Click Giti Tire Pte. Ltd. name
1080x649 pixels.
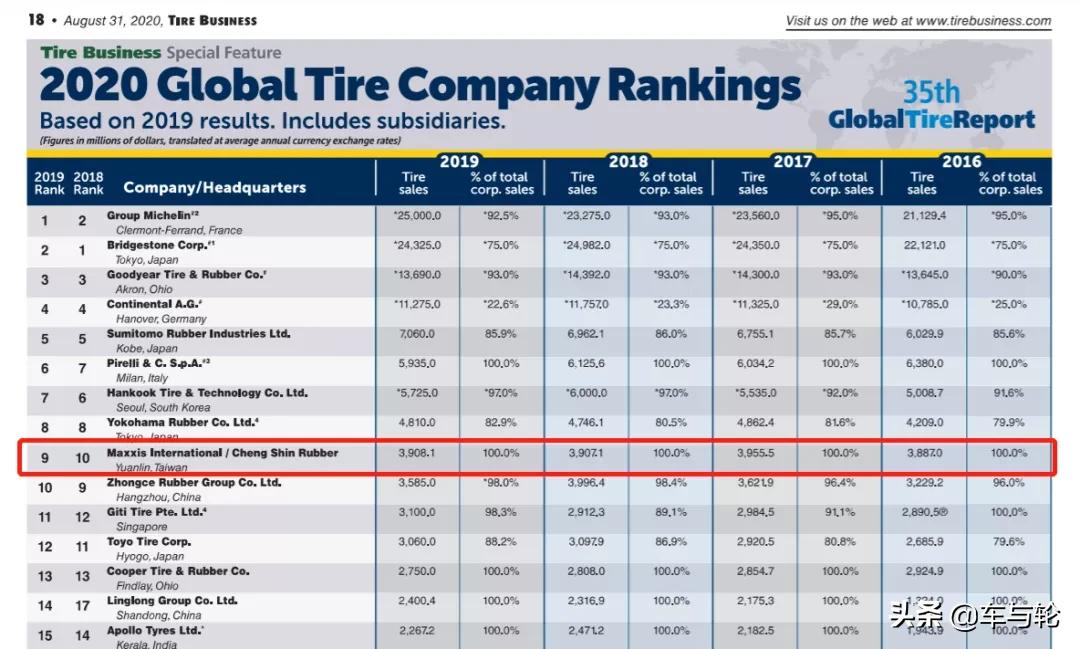(156, 513)
